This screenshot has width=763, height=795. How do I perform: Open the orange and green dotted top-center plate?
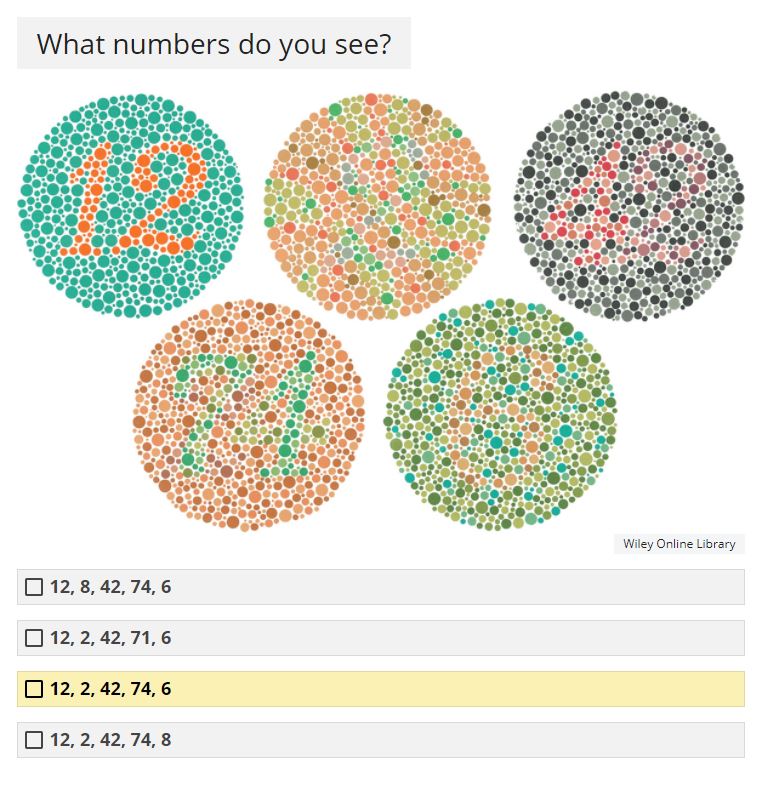378,206
